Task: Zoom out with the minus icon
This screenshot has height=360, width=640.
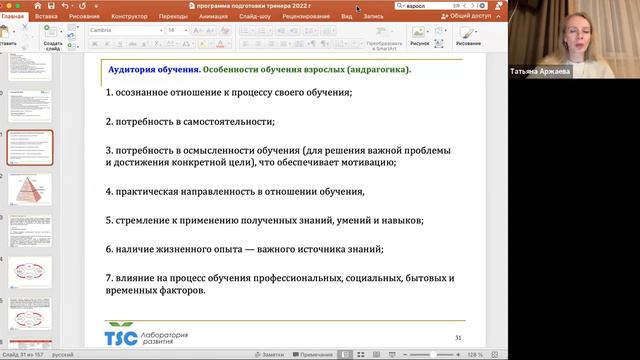Action: [405, 355]
